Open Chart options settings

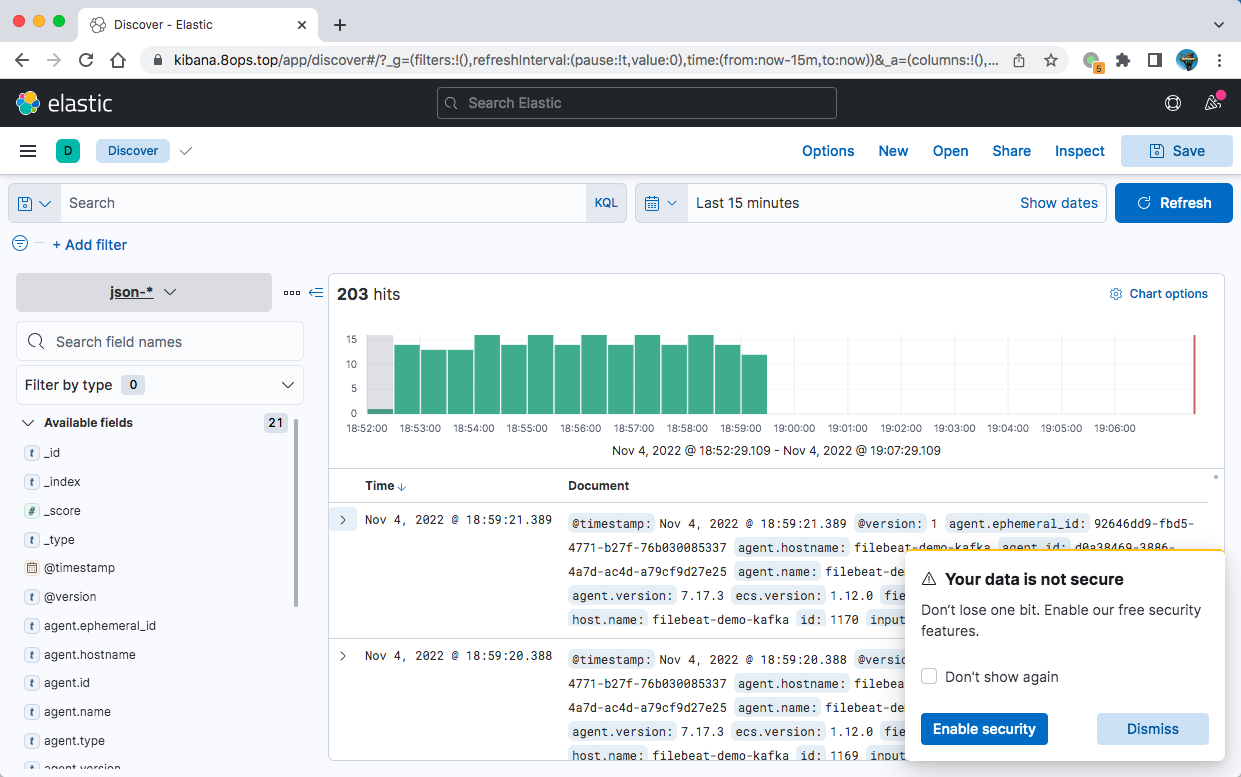1159,294
